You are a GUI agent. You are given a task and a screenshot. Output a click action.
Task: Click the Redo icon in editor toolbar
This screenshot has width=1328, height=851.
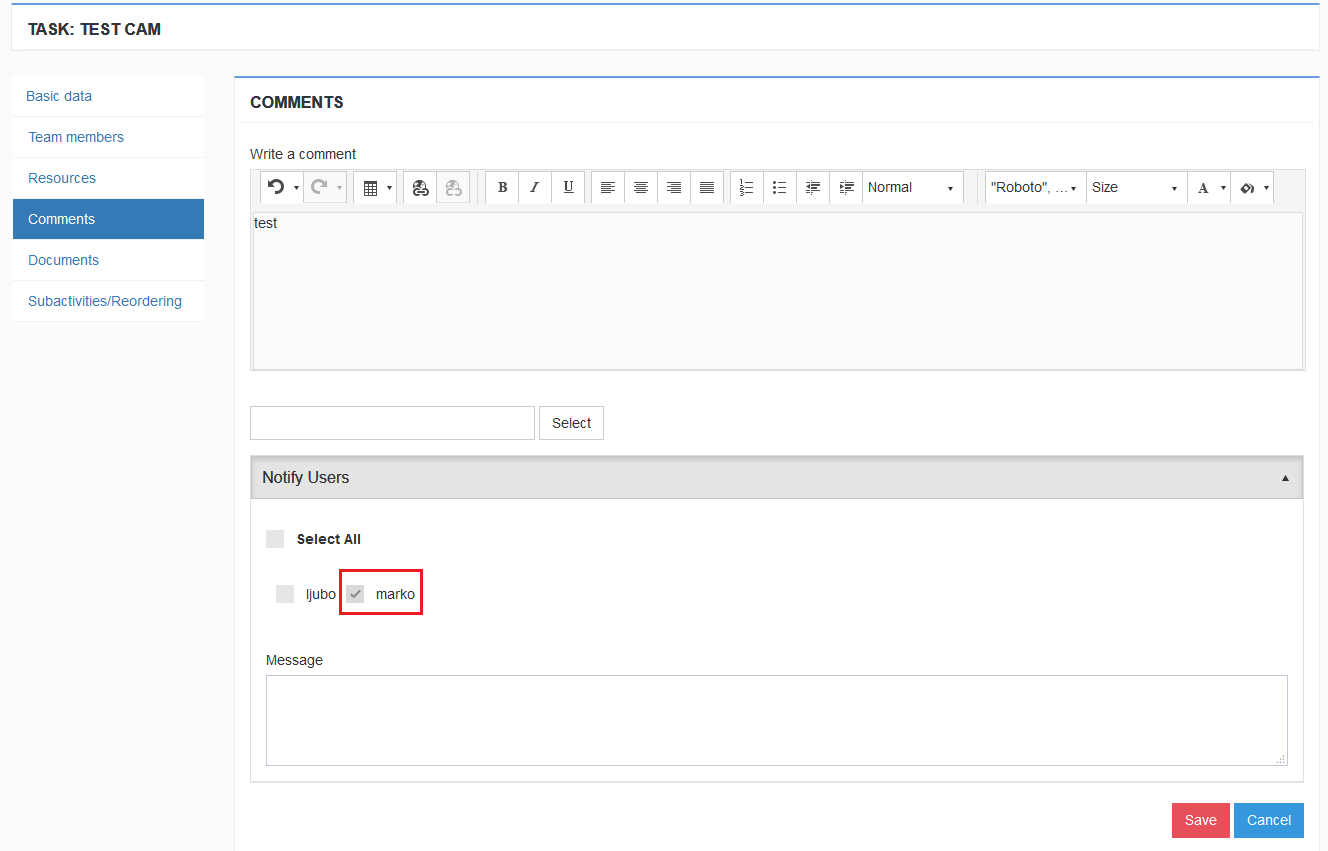pos(319,187)
